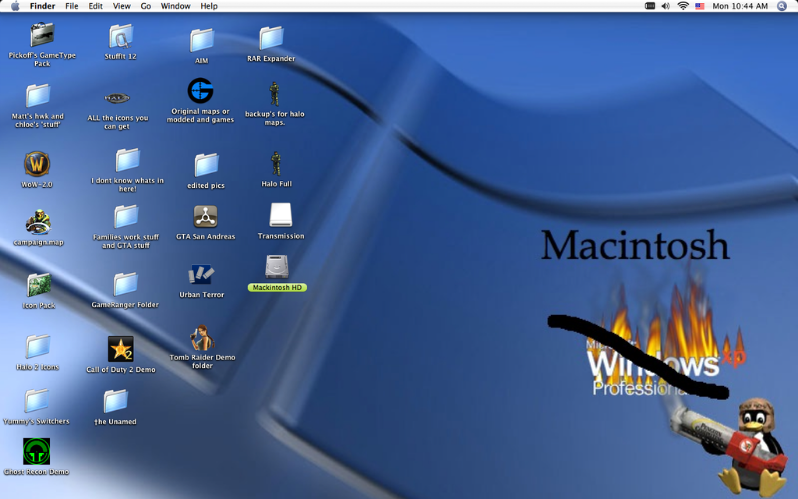The image size is (798, 499).
Task: Click the Wi-Fi status icon
Action: pyautogui.click(x=683, y=6)
